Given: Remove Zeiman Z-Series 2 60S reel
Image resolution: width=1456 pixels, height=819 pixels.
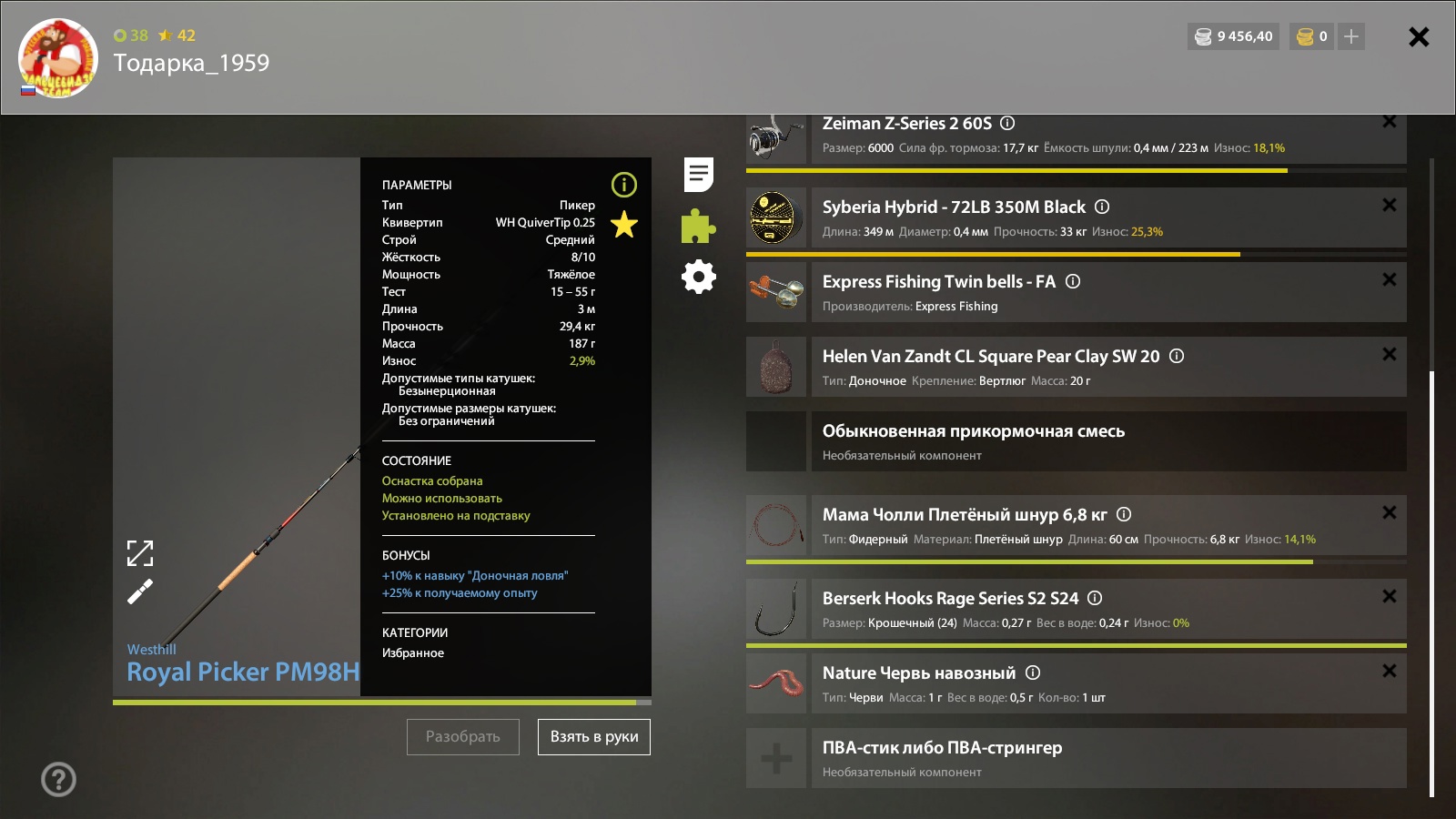Looking at the screenshot, I should click(1390, 121).
